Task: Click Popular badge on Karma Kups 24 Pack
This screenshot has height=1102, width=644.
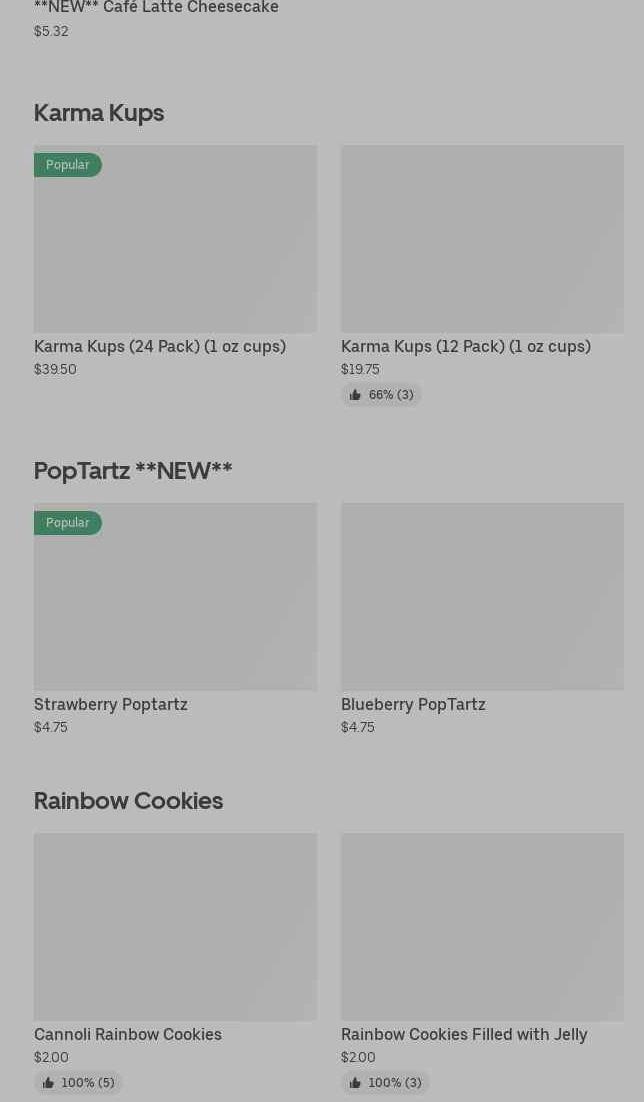Action: [x=67, y=165]
